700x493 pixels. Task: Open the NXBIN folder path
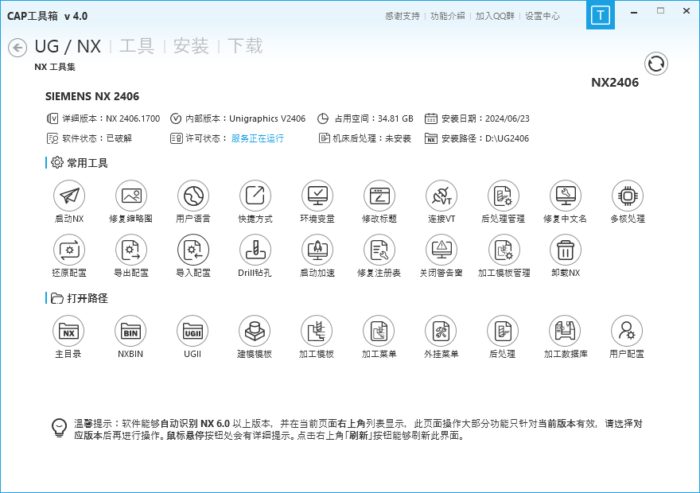point(130,331)
